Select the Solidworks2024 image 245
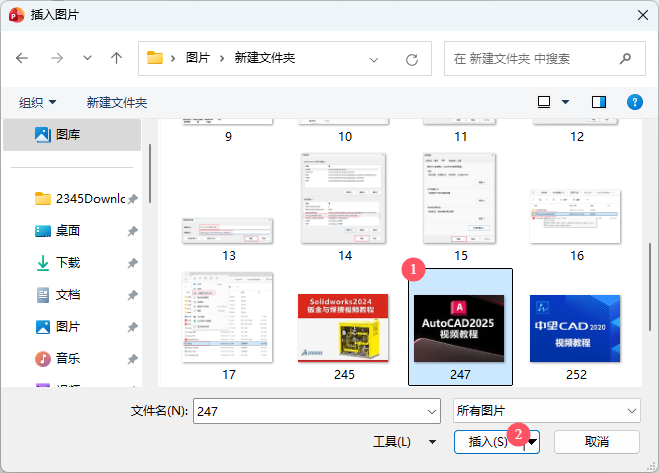Viewport: 659px width, 473px height. (x=343, y=328)
